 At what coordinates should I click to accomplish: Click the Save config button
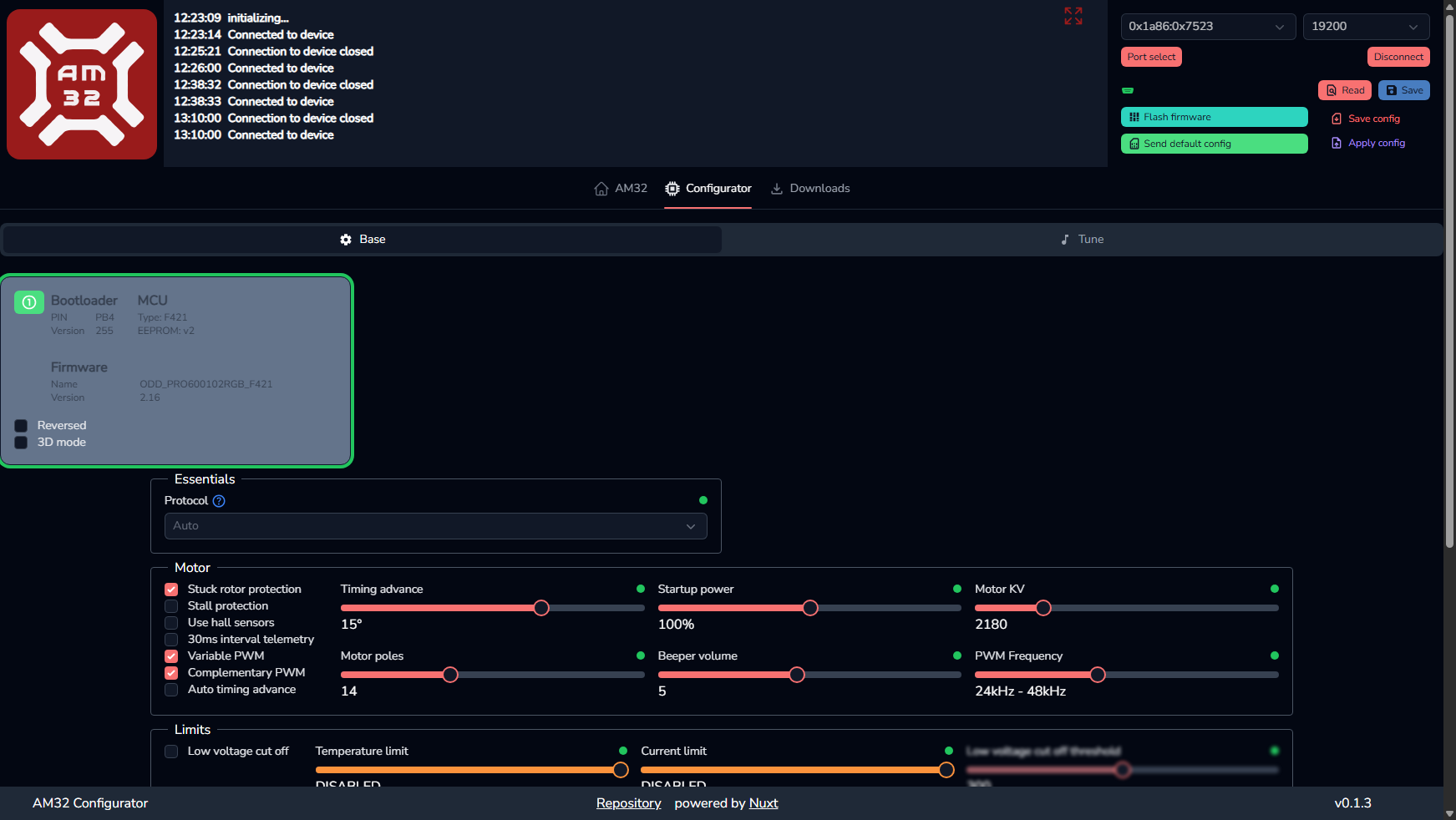tap(1366, 119)
